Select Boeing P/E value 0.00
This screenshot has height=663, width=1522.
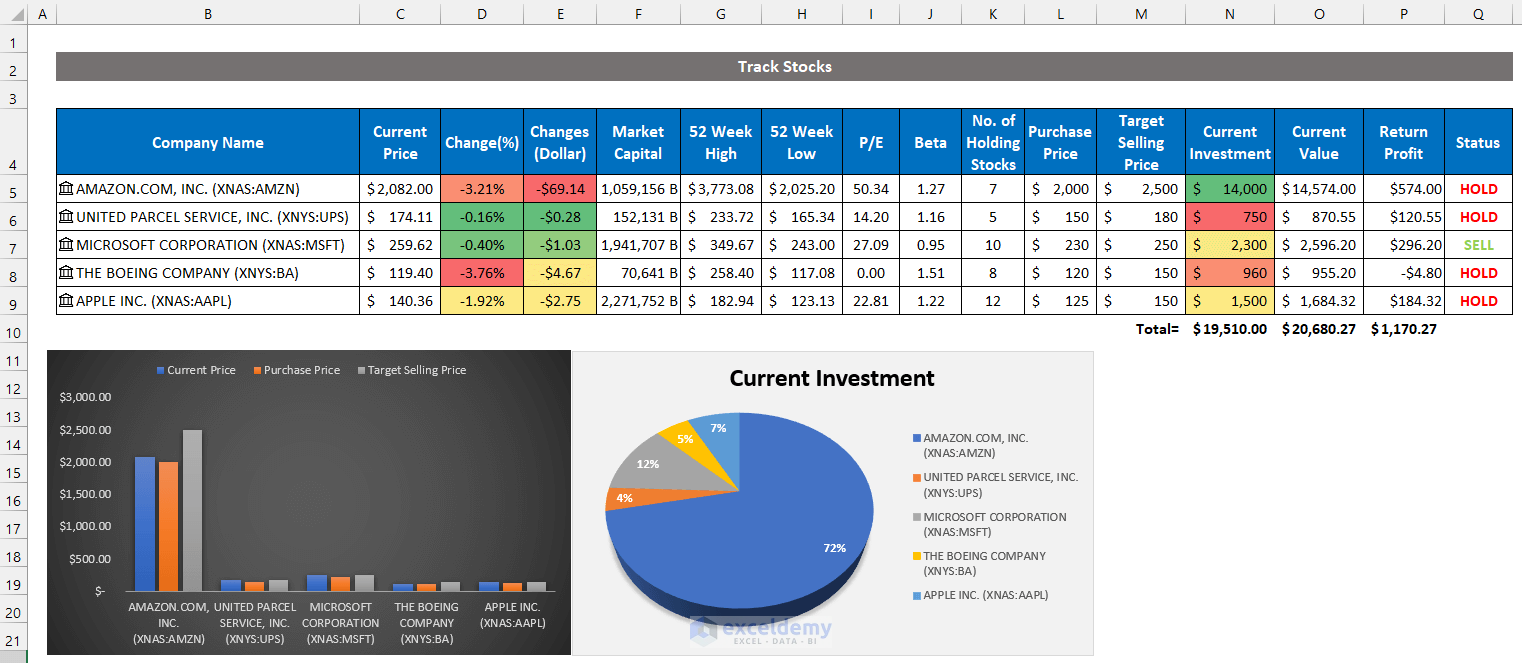(x=871, y=273)
